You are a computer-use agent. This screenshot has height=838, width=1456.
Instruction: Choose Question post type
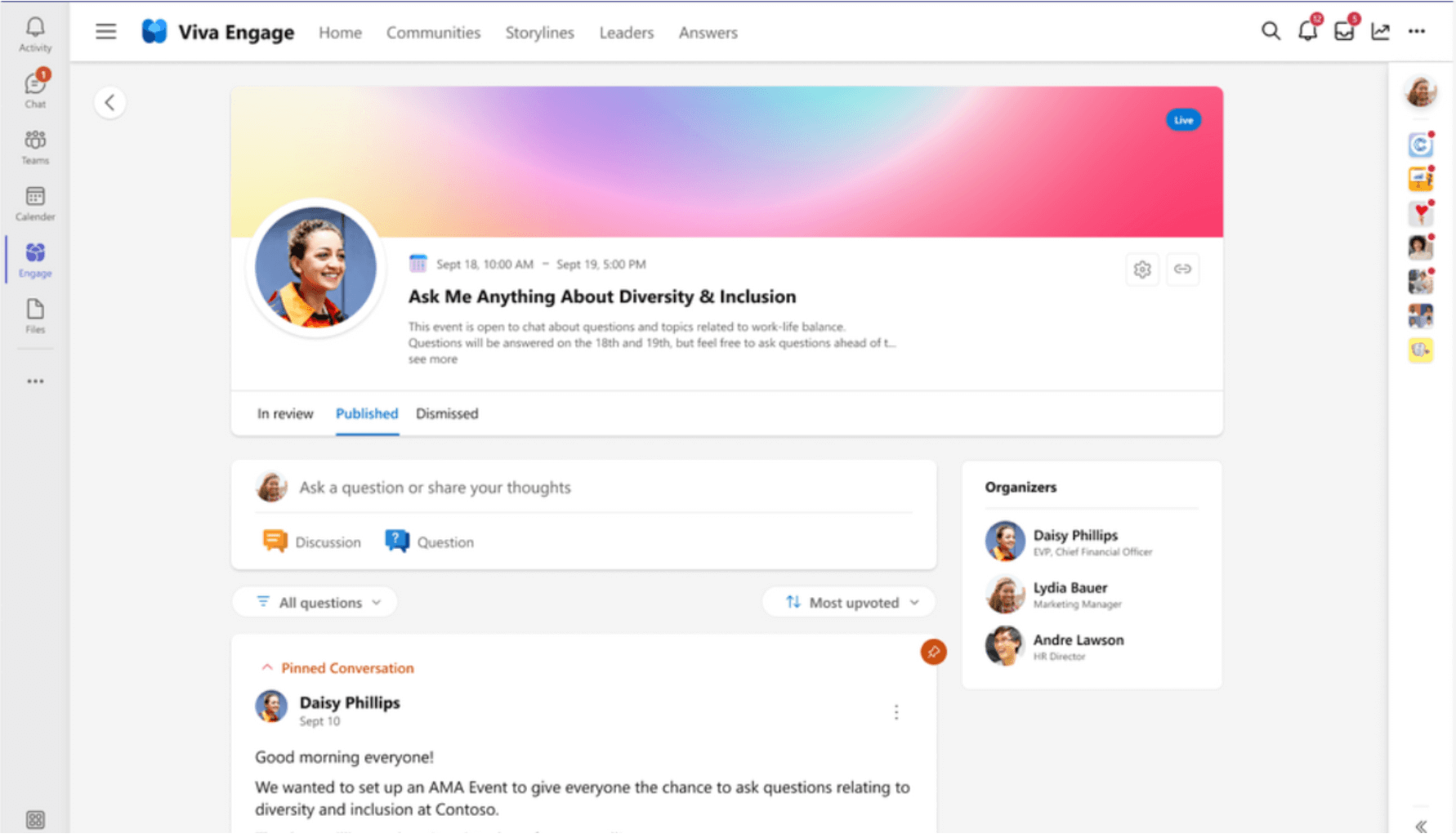[x=429, y=542]
